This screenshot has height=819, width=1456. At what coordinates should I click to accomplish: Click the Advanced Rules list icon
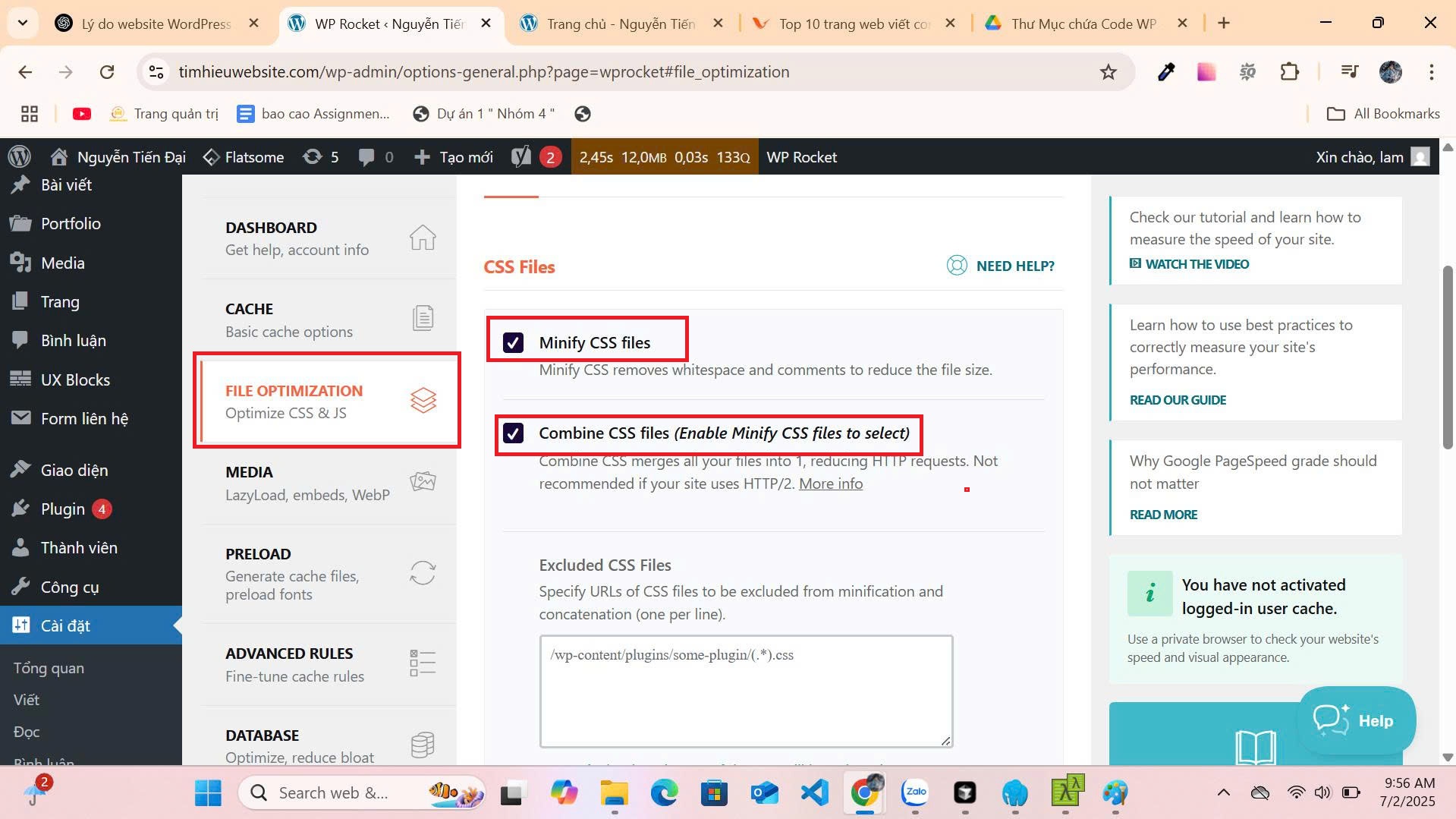click(423, 663)
